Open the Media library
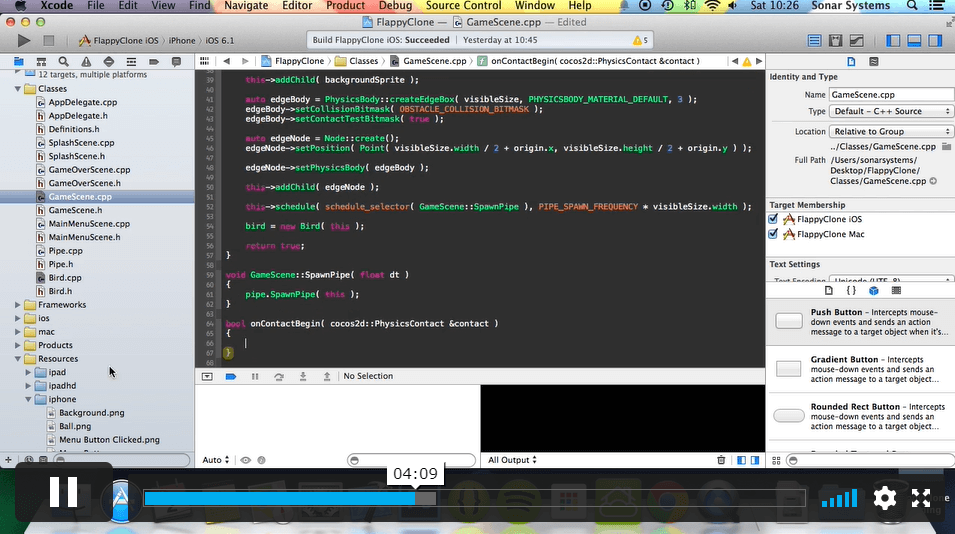The width and height of the screenshot is (955, 534). 896,290
